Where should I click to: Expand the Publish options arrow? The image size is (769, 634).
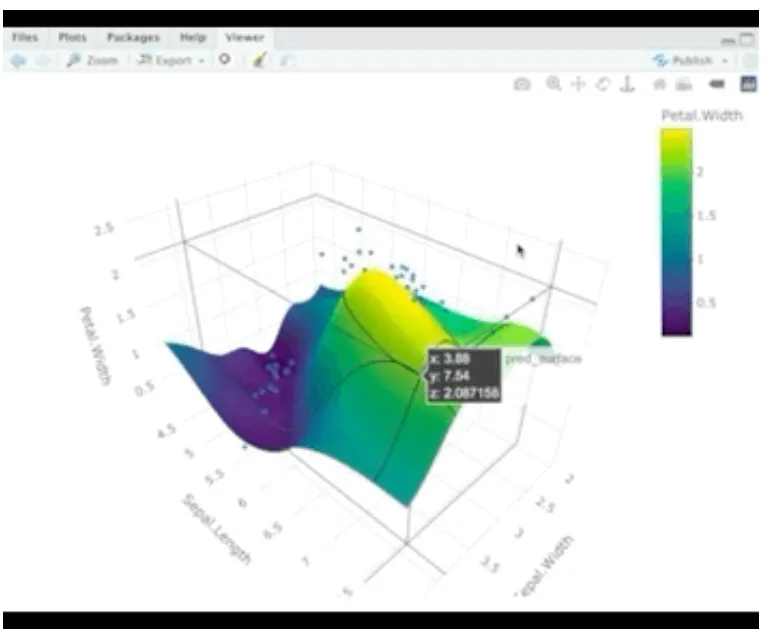click(x=725, y=61)
